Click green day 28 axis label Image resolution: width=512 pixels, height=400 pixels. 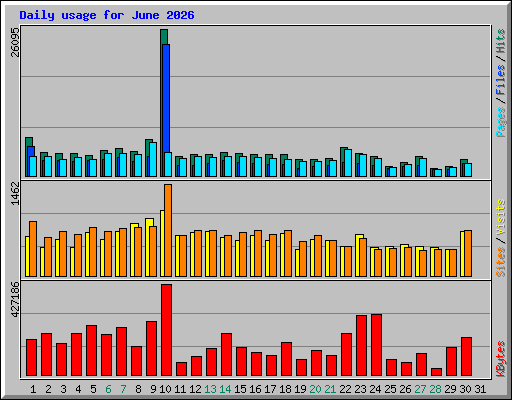[x=435, y=389]
